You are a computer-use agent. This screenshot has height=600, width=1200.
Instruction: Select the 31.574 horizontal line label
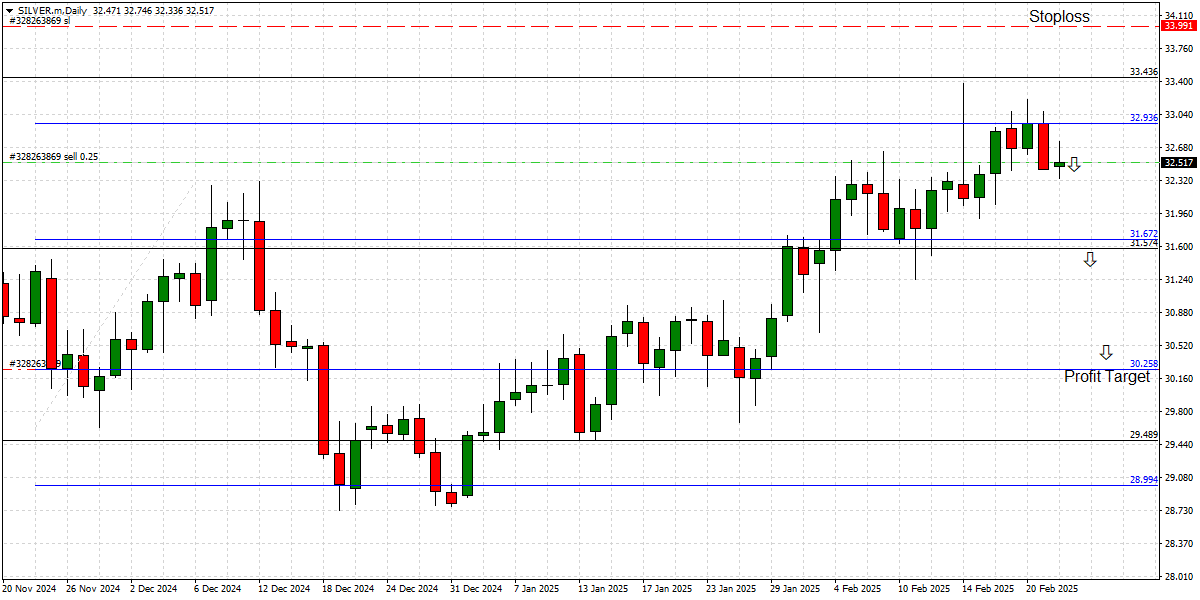coord(1143,244)
